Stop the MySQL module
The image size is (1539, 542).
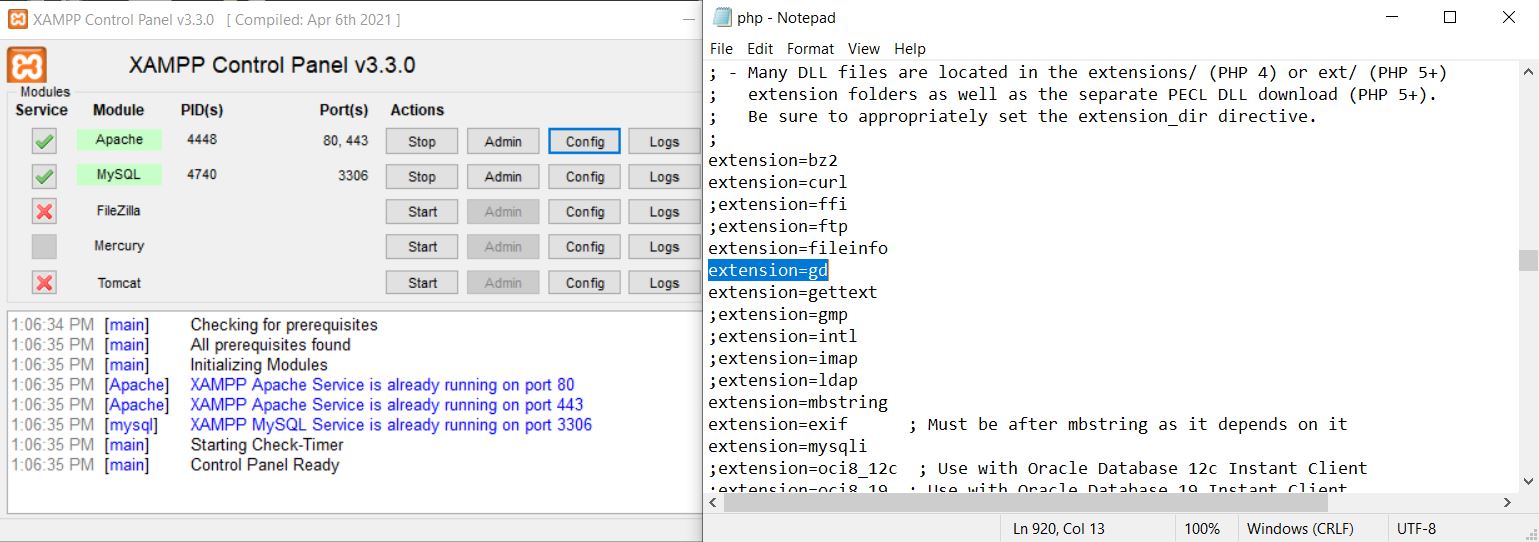422,176
